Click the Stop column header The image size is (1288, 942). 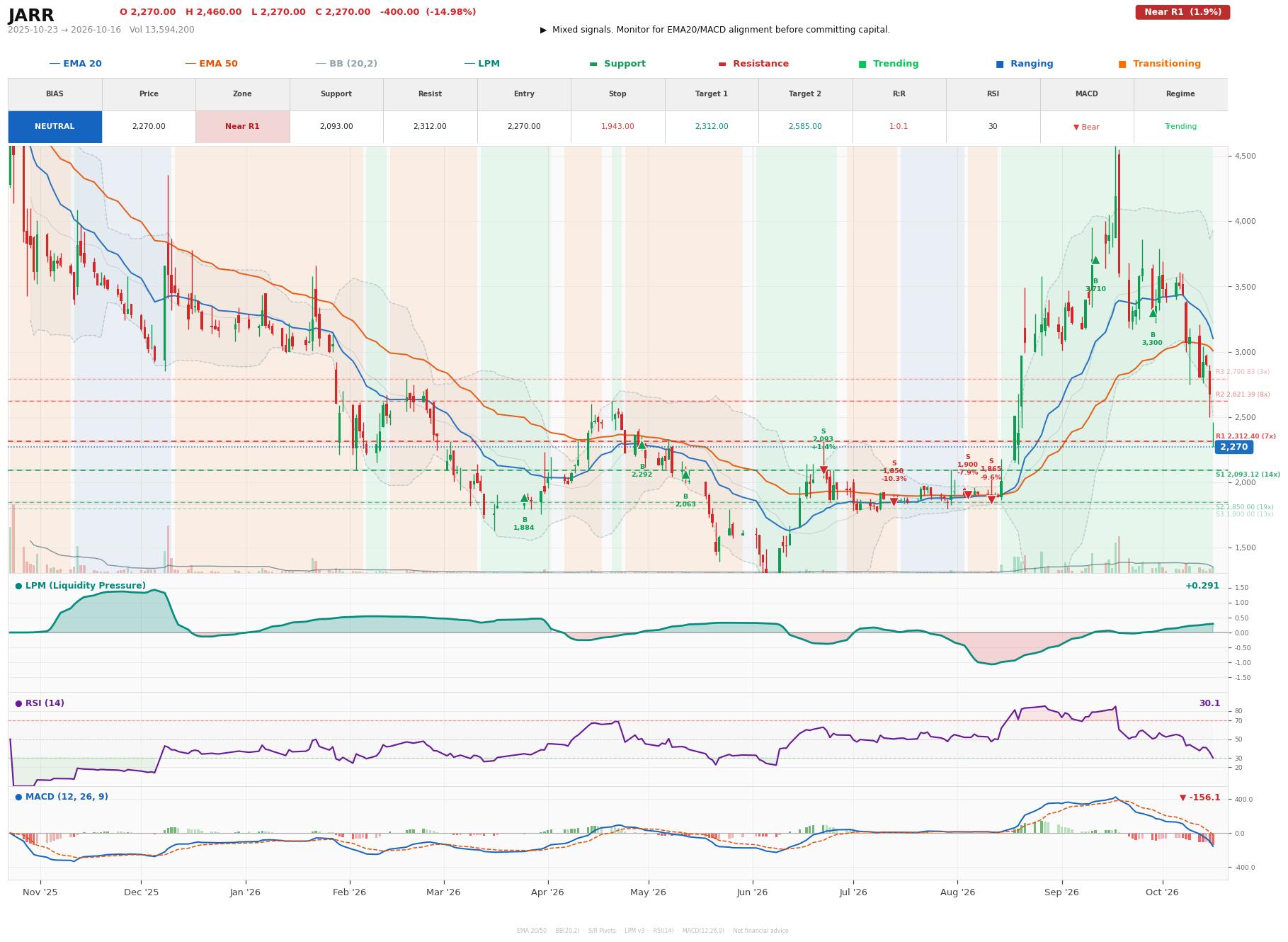pos(617,94)
